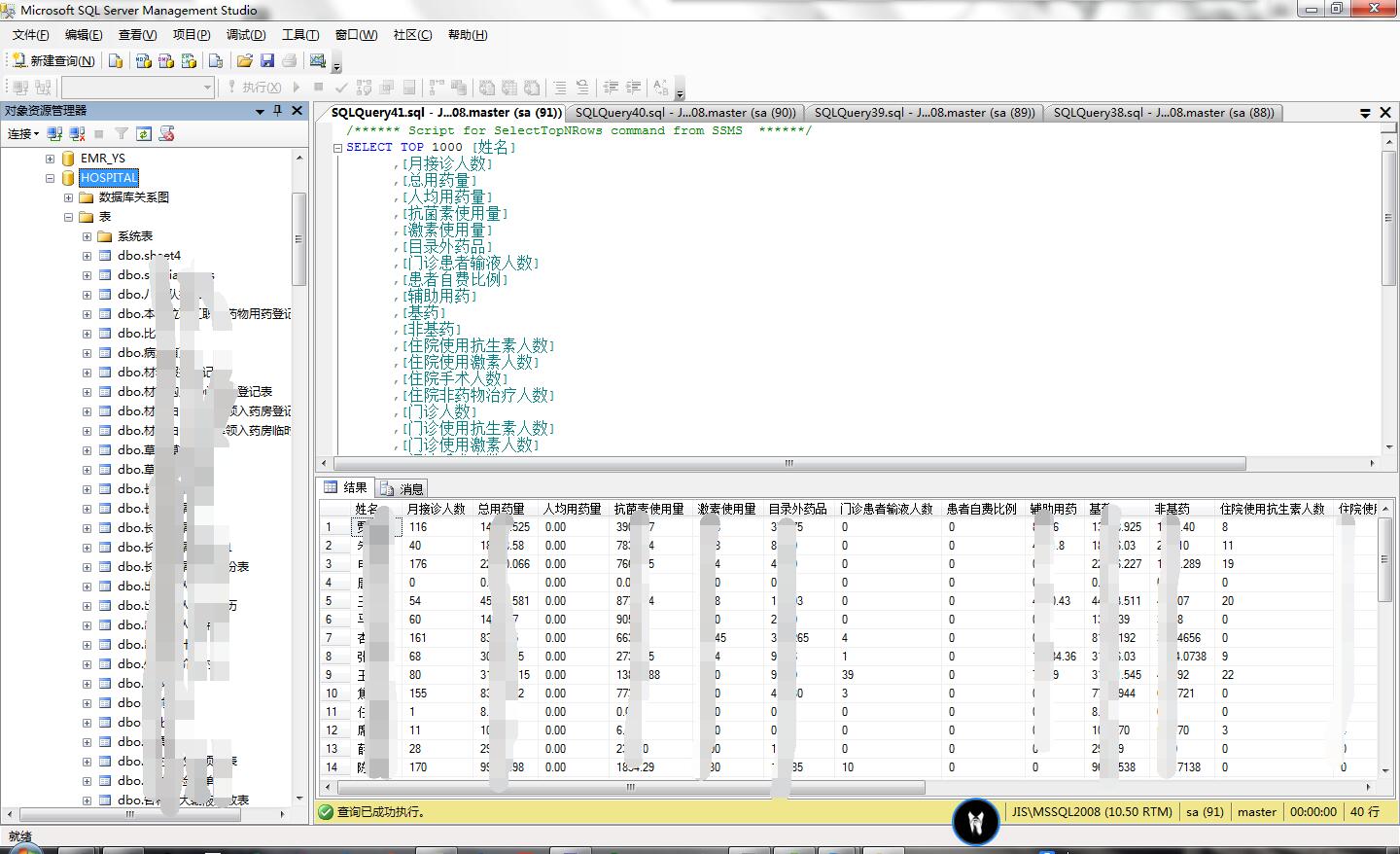The height and width of the screenshot is (854, 1400).
Task: Click the Open File folder icon
Action: pyautogui.click(x=245, y=60)
